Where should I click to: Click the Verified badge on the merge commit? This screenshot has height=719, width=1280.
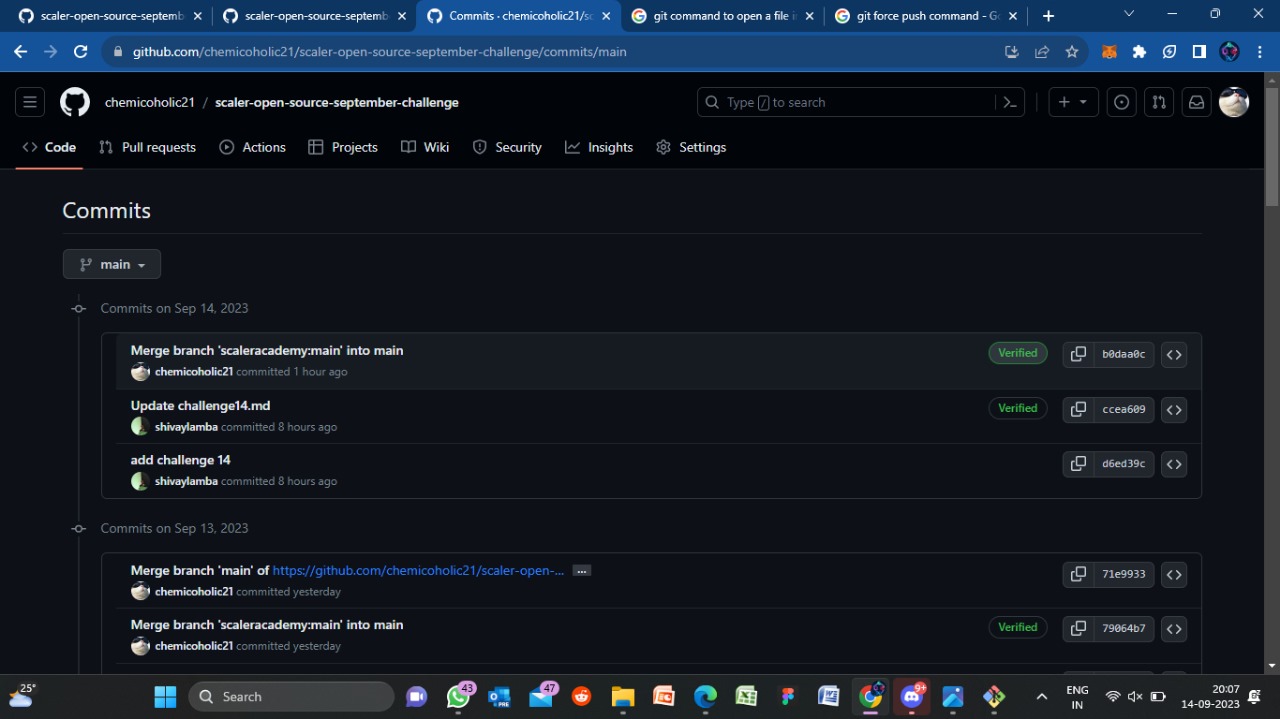[1017, 353]
